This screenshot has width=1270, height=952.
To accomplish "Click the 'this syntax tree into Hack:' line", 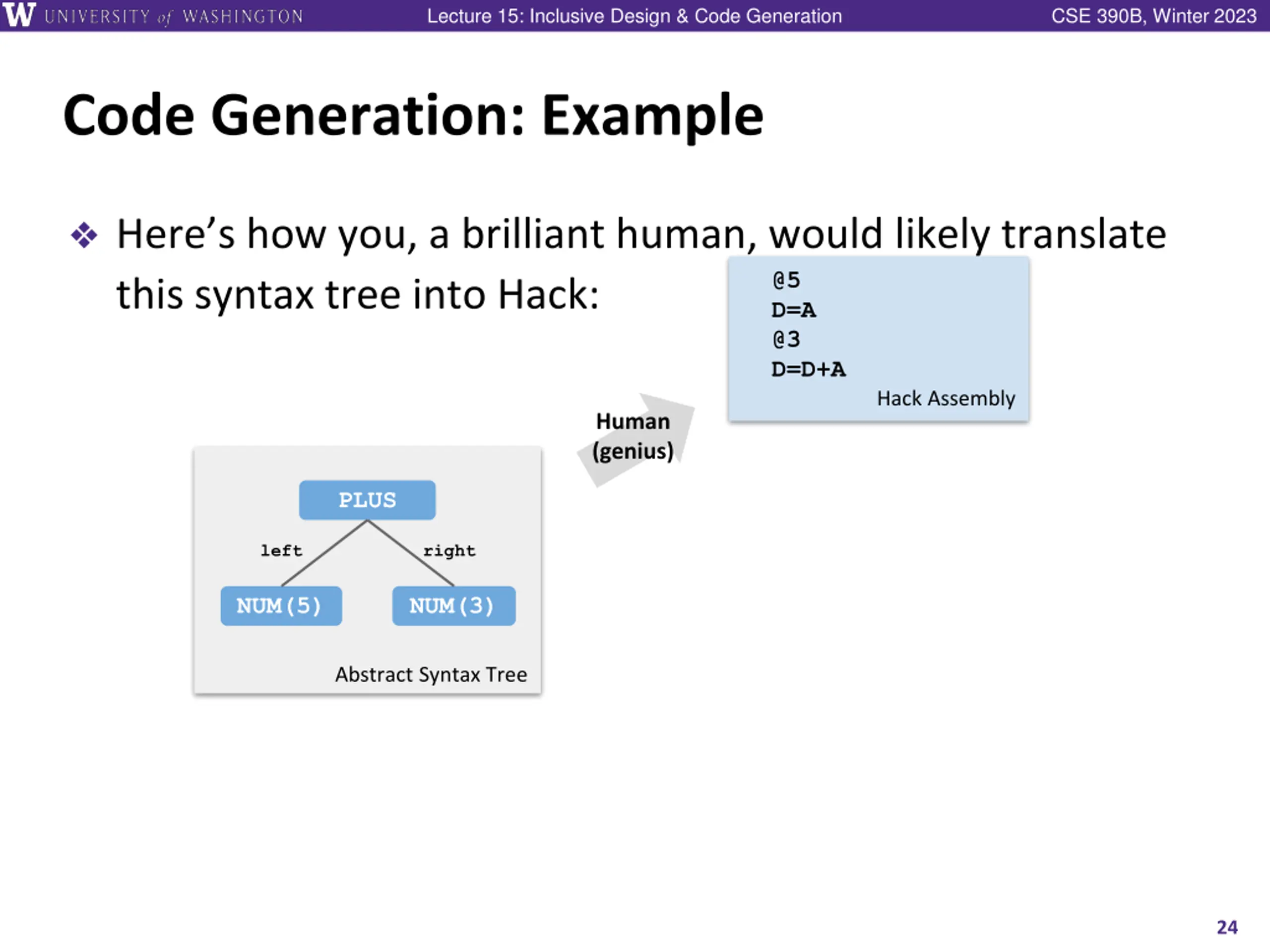I will 358,295.
